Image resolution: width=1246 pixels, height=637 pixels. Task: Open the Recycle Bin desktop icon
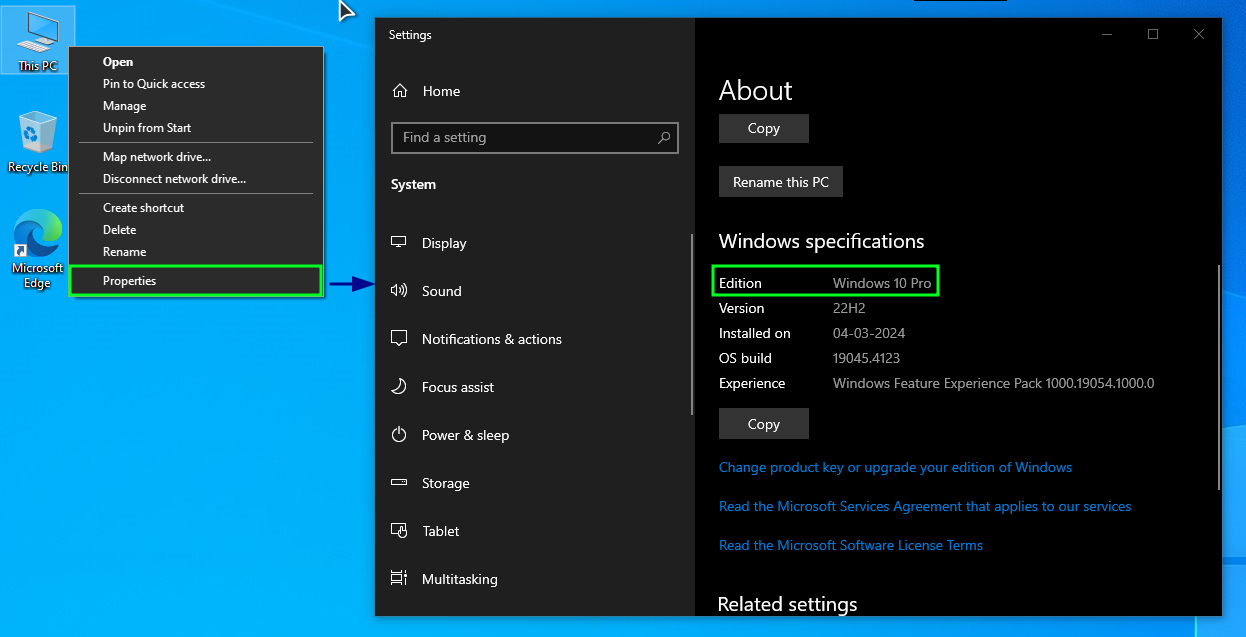click(x=37, y=142)
